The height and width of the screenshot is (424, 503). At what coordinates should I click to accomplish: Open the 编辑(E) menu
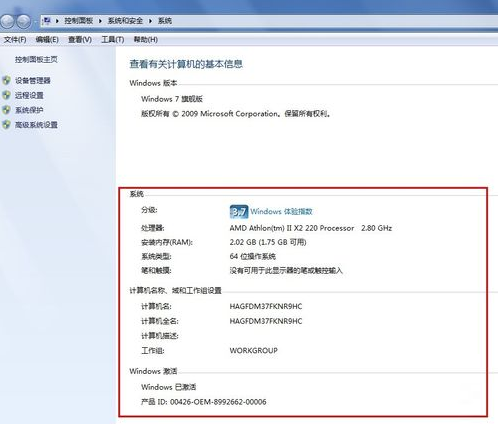click(47, 39)
